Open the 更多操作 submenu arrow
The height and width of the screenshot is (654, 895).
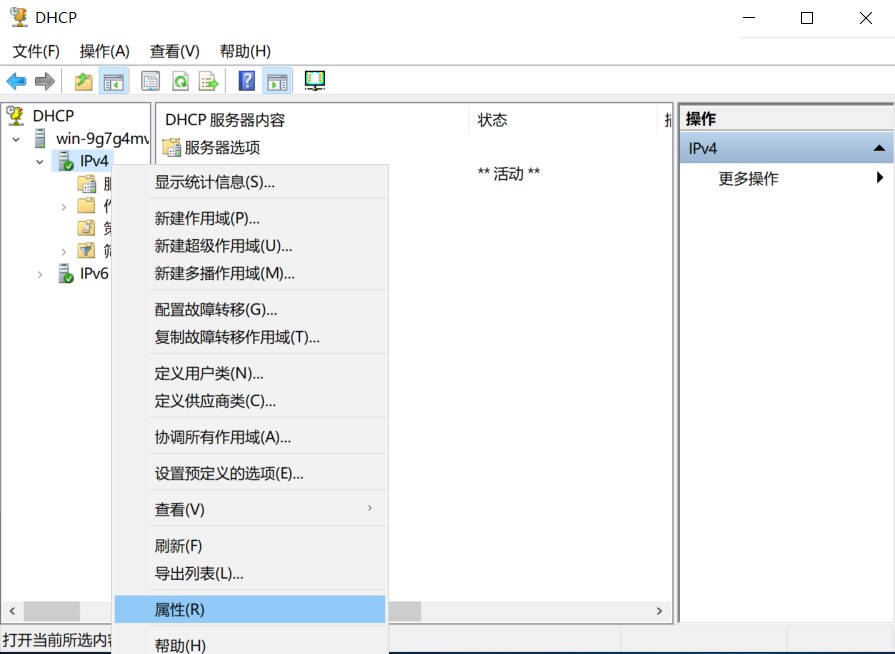click(x=880, y=178)
